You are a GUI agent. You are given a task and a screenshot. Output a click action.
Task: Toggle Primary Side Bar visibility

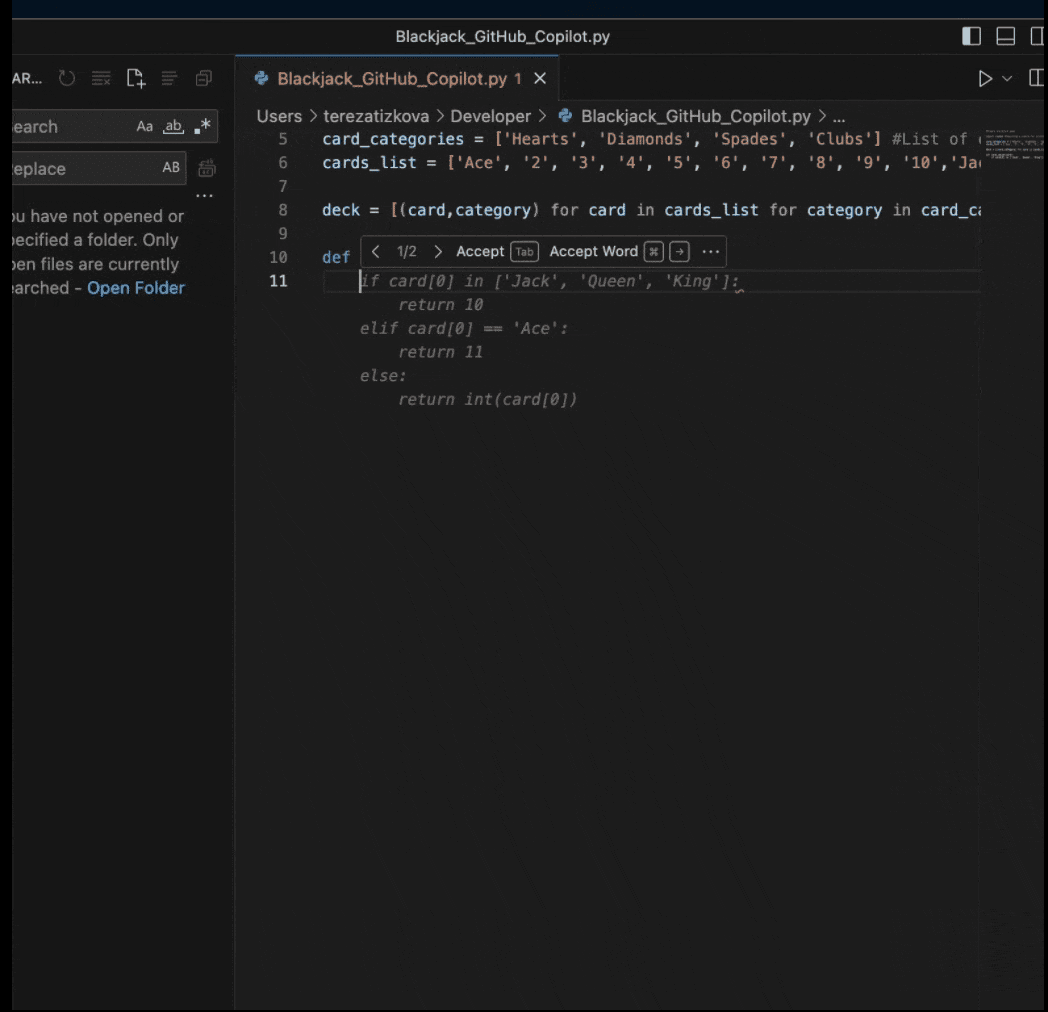(971, 37)
